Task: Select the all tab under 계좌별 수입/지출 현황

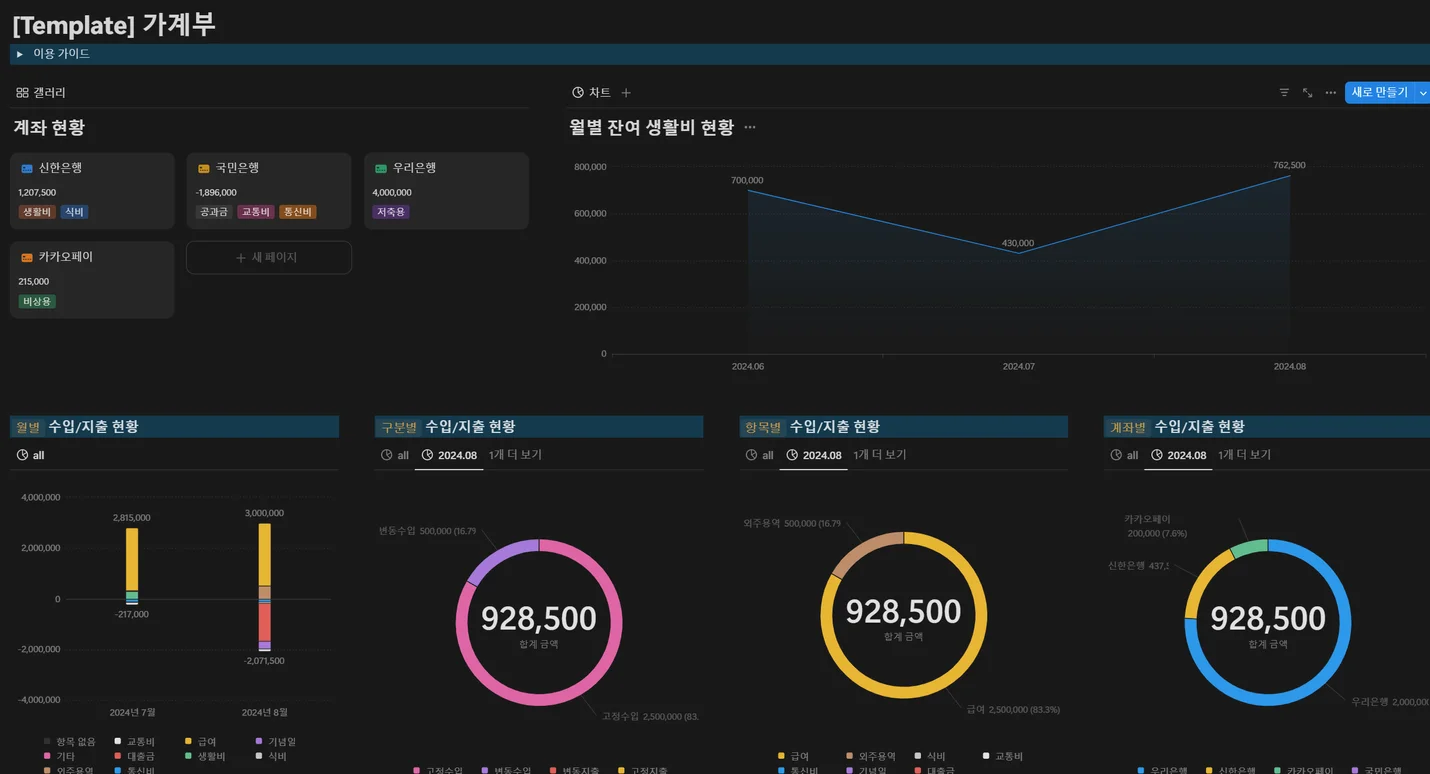Action: 1124,455
